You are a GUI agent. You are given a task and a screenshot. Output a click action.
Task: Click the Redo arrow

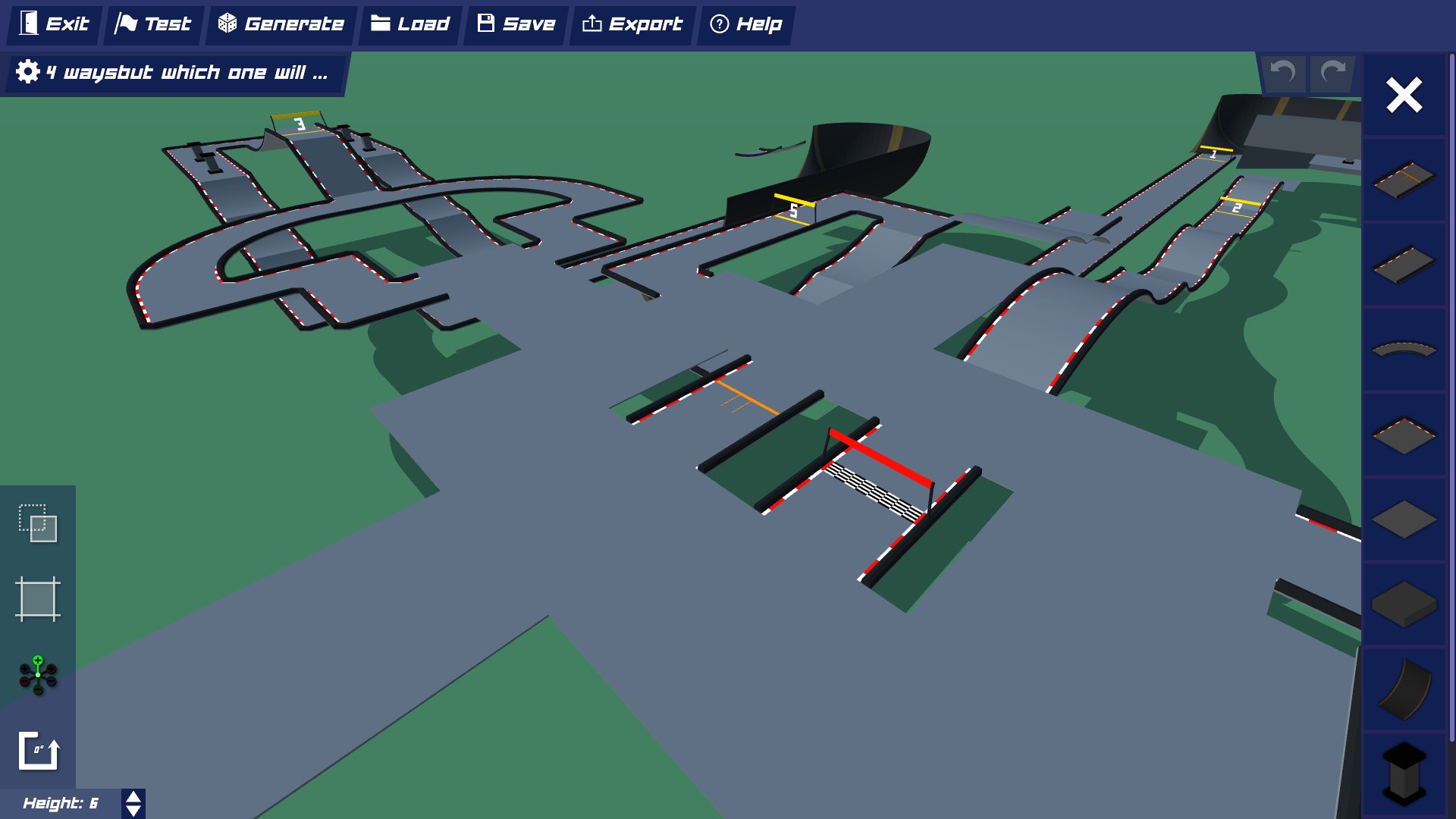coord(1331,74)
